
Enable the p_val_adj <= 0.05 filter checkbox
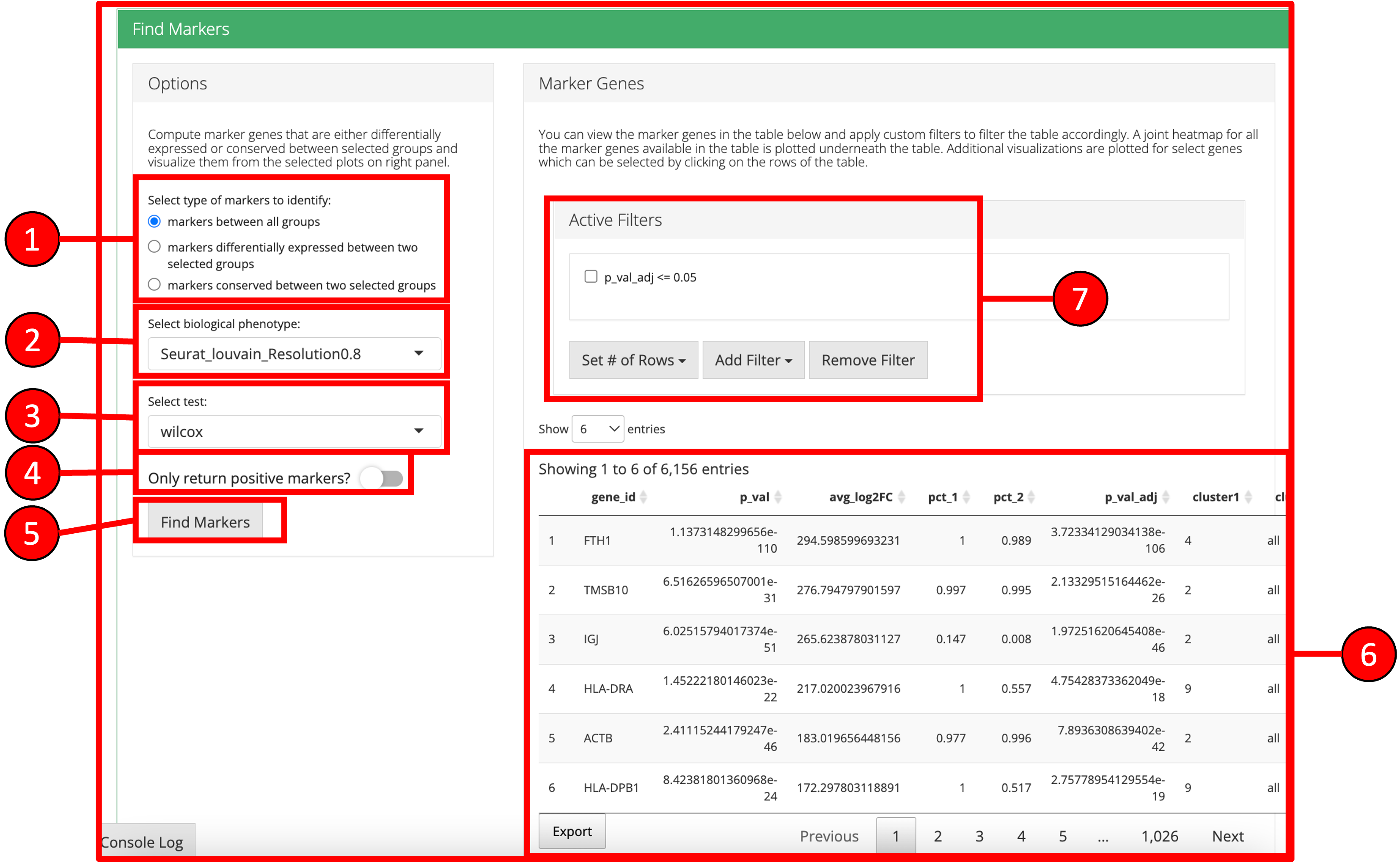[x=591, y=277]
